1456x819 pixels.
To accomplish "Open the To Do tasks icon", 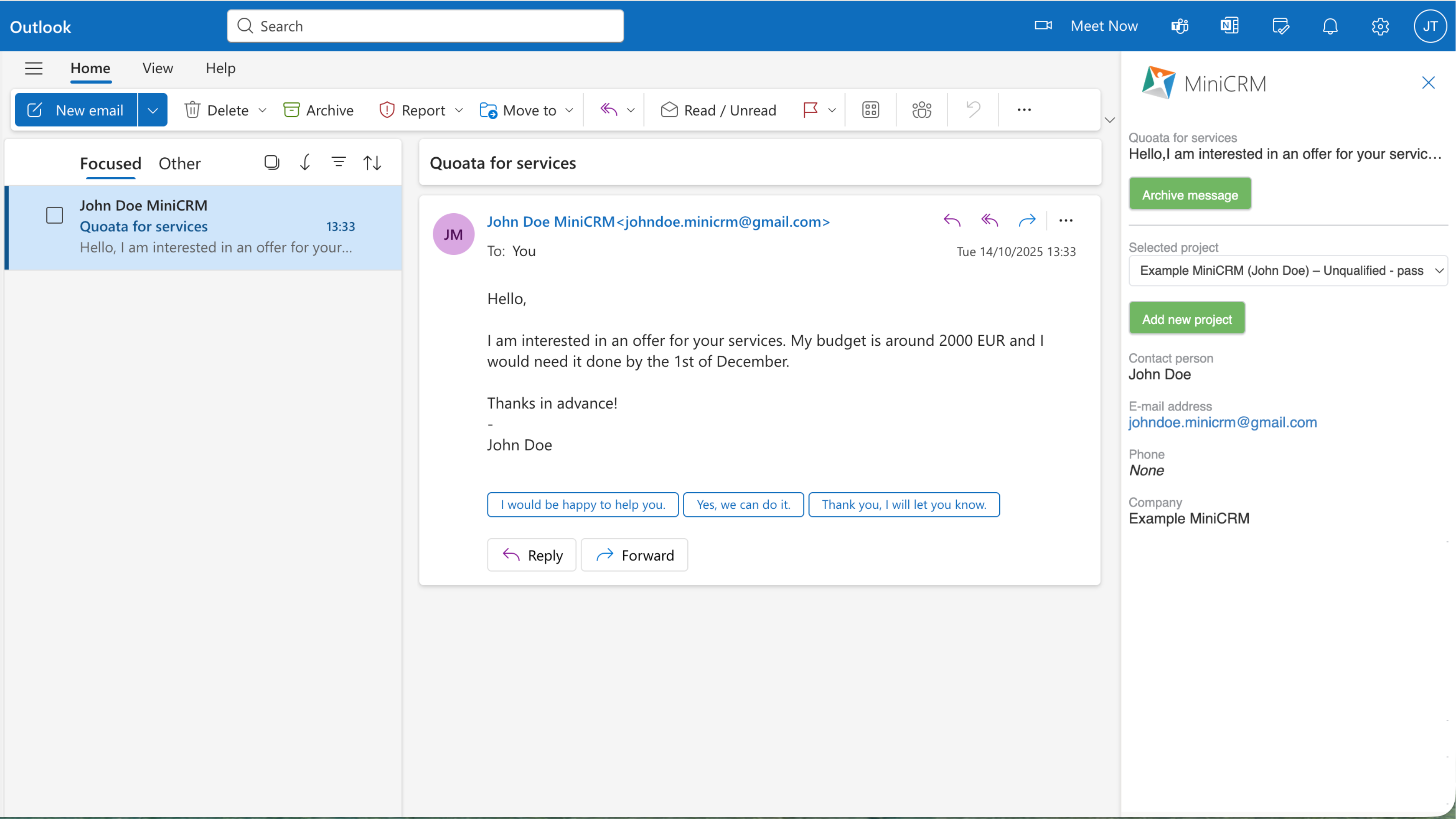I will 1280,26.
